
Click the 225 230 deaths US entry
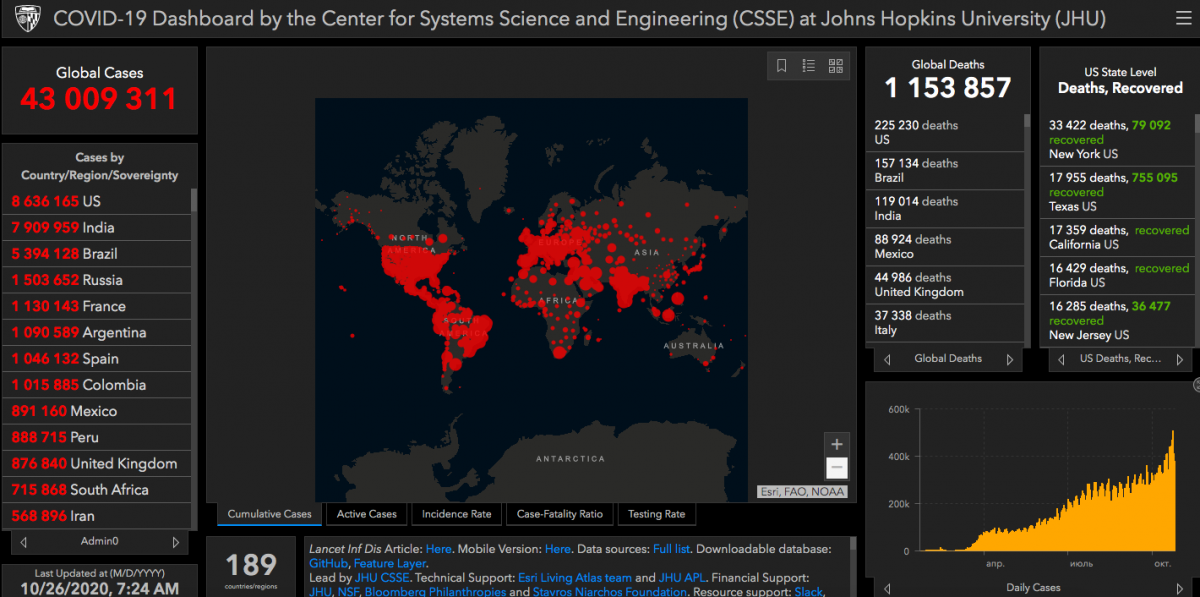[x=945, y=133]
